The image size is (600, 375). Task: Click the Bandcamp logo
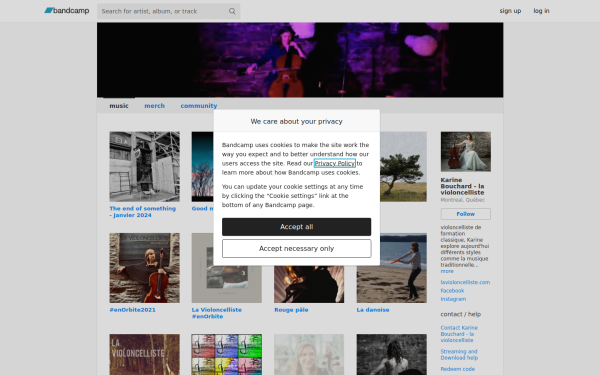click(67, 11)
